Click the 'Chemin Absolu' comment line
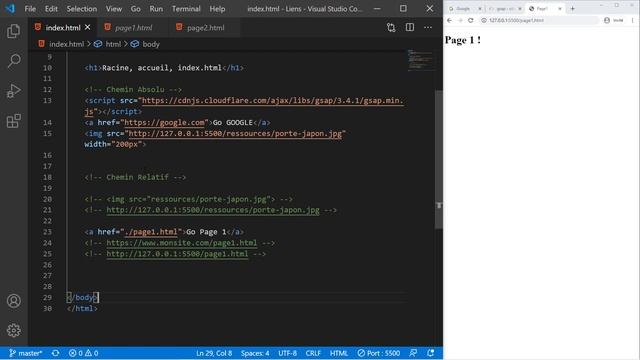640x360 pixels. click(x=133, y=89)
